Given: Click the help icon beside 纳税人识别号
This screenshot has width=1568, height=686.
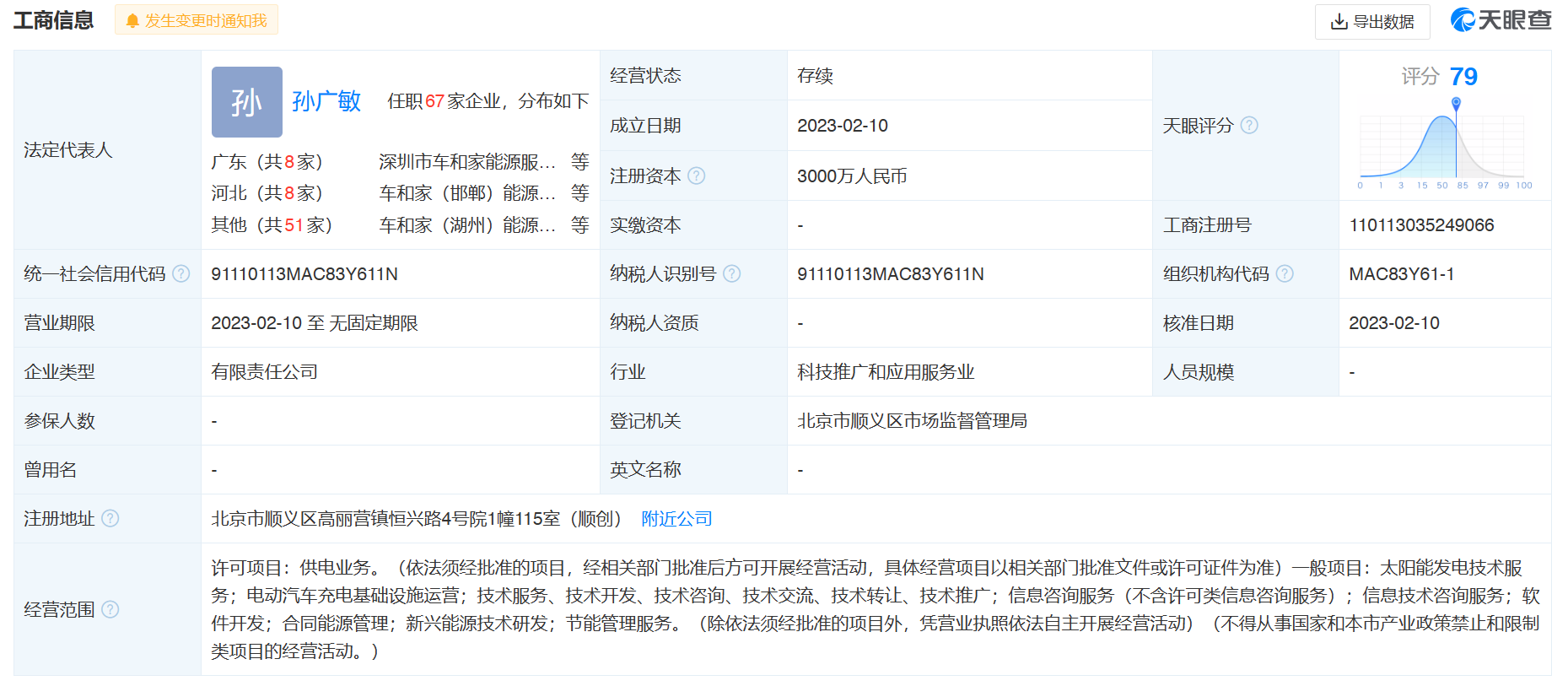Looking at the screenshot, I should (x=732, y=273).
